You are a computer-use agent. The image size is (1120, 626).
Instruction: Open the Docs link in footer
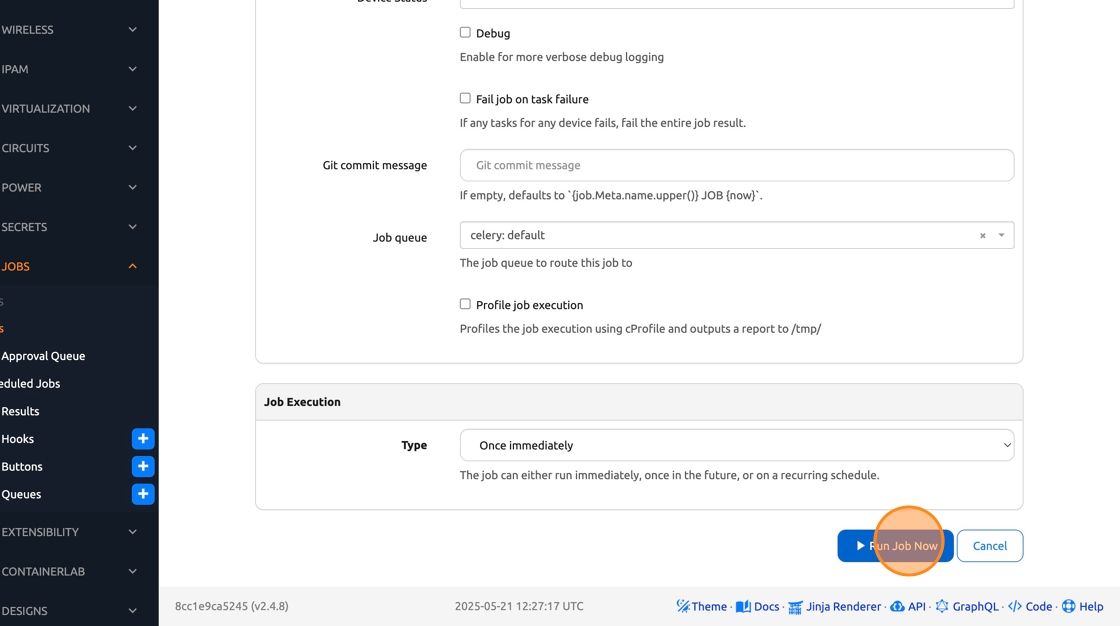point(757,606)
